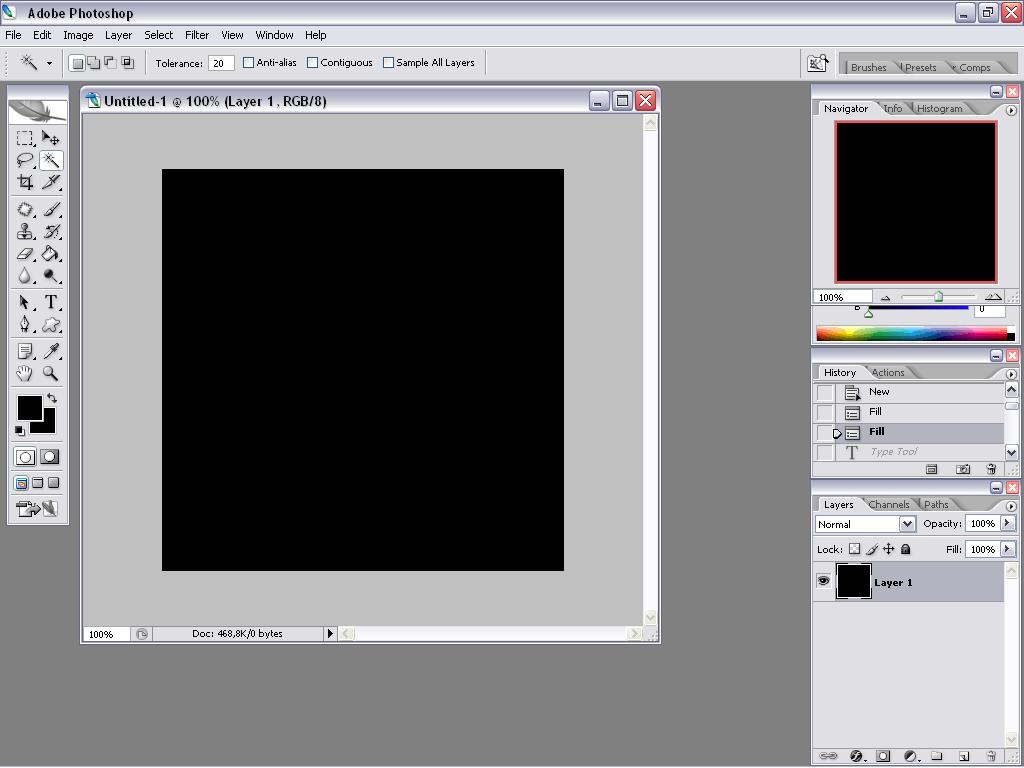Viewport: 1024px width, 768px height.
Task: Select the Horizontal Type tool
Action: coord(50,302)
